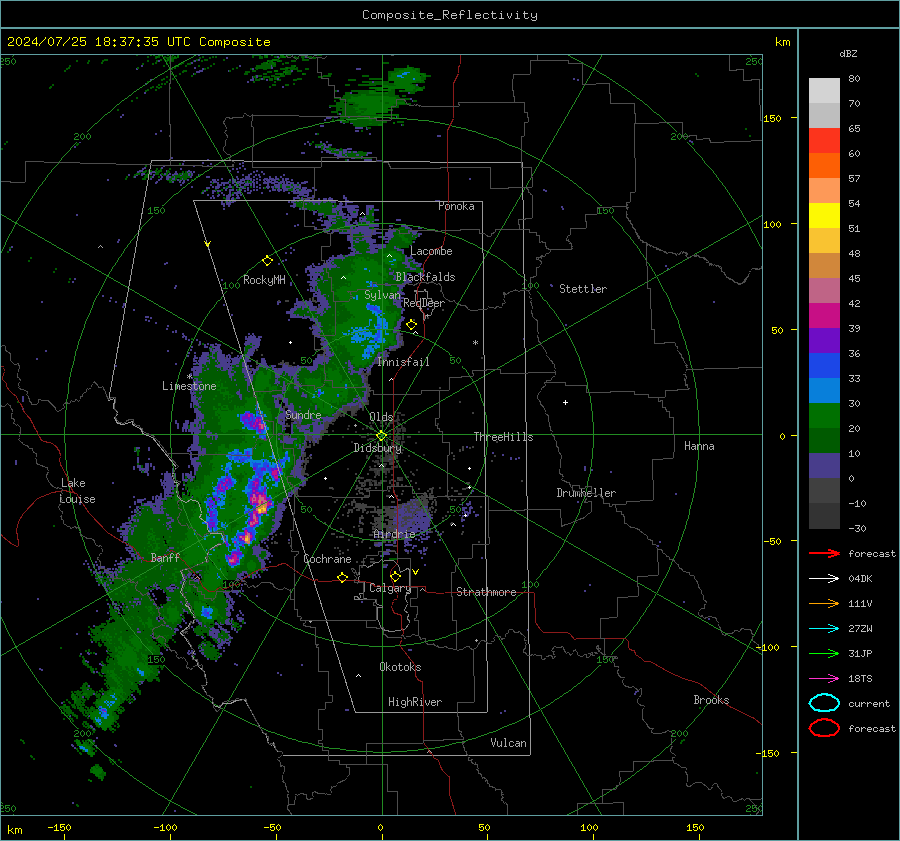The image size is (900, 841).
Task: Select the dark orange 57-60 dBZ swatch
Action: tap(824, 166)
